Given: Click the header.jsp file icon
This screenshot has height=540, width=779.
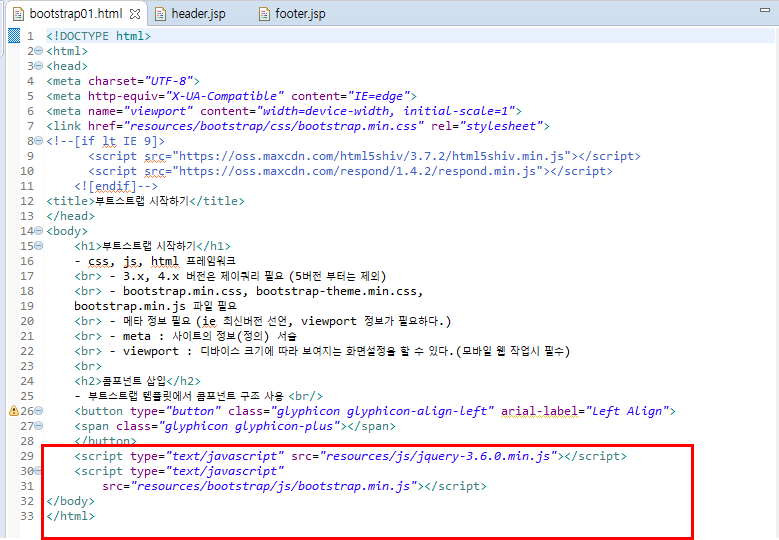Looking at the screenshot, I should (x=160, y=14).
